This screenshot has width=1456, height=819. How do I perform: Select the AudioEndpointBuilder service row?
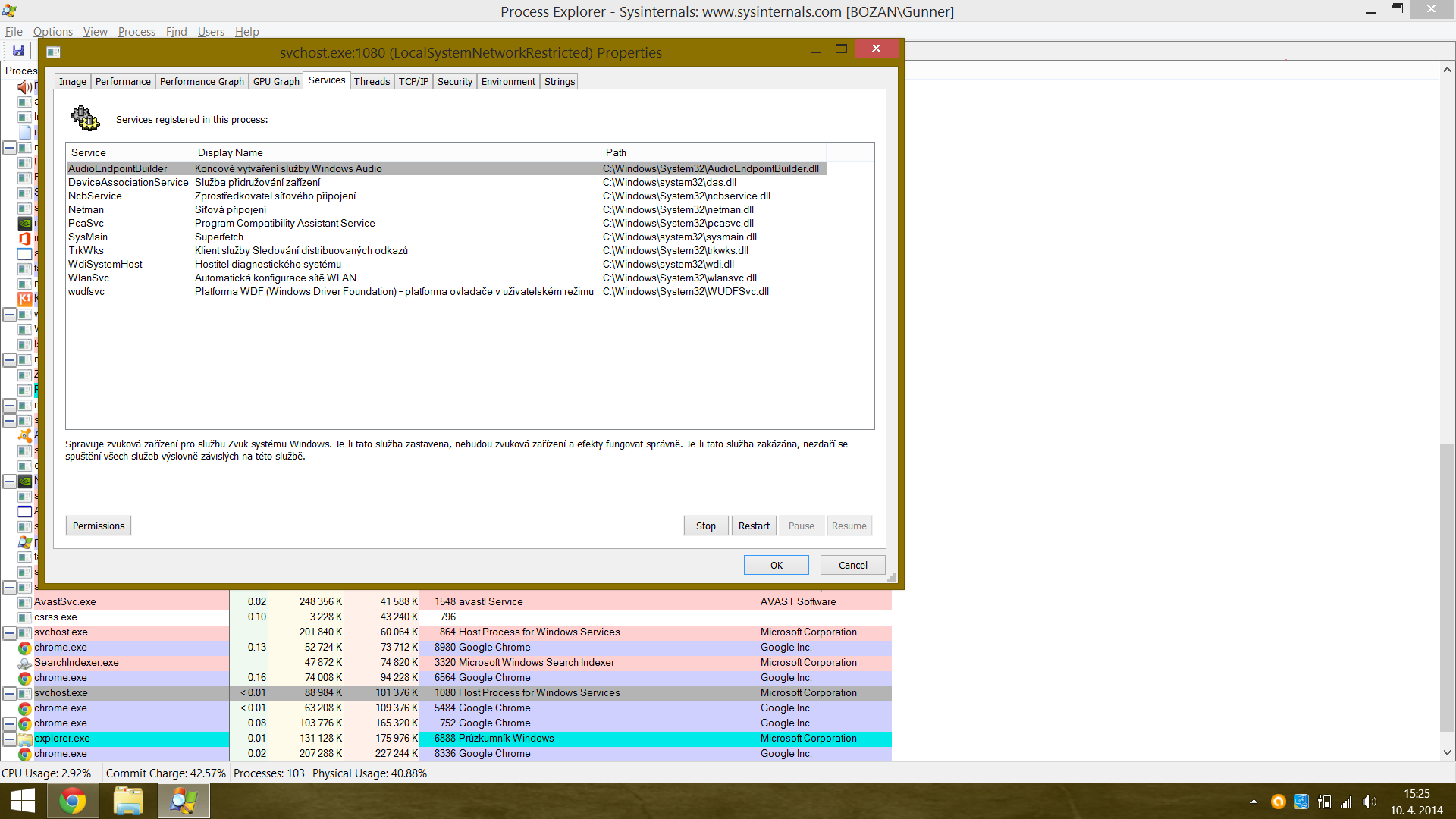[446, 168]
